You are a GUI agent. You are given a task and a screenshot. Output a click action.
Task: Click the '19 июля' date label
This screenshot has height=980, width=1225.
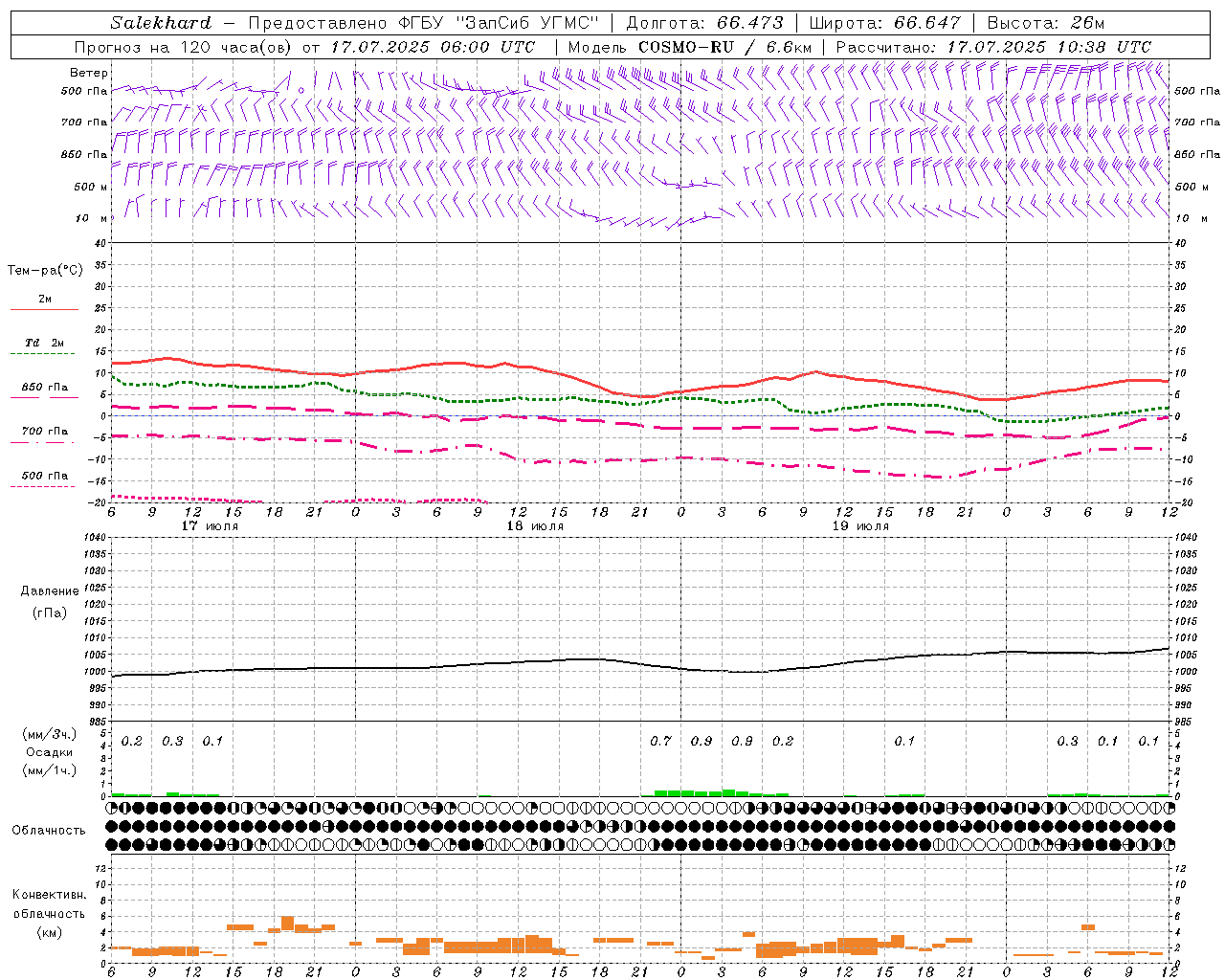860,526
